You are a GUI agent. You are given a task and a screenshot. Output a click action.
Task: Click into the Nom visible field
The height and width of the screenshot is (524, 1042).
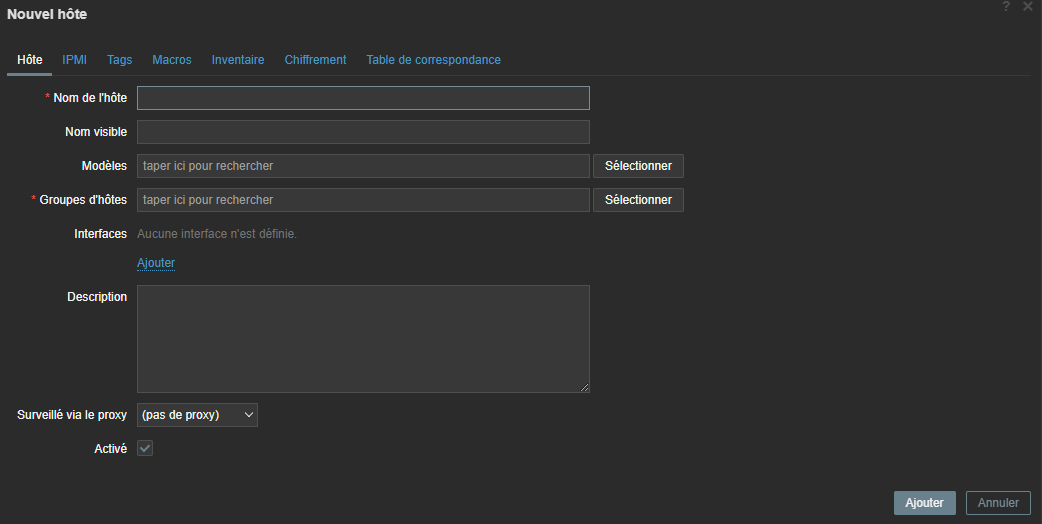[363, 132]
